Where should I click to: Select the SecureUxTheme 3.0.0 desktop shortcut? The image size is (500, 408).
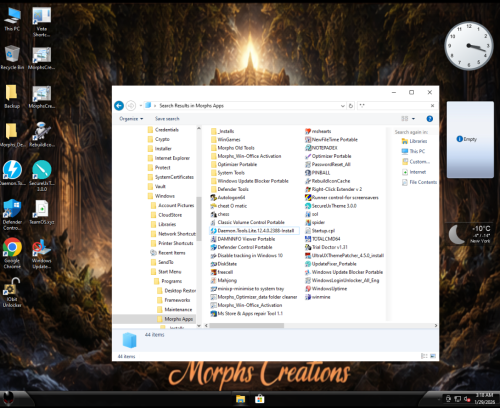click(42, 176)
